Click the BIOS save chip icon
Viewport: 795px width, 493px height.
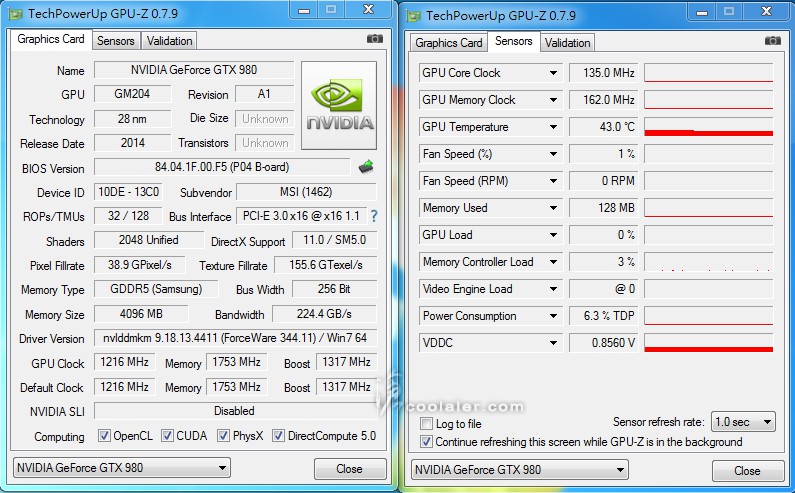(x=366, y=167)
